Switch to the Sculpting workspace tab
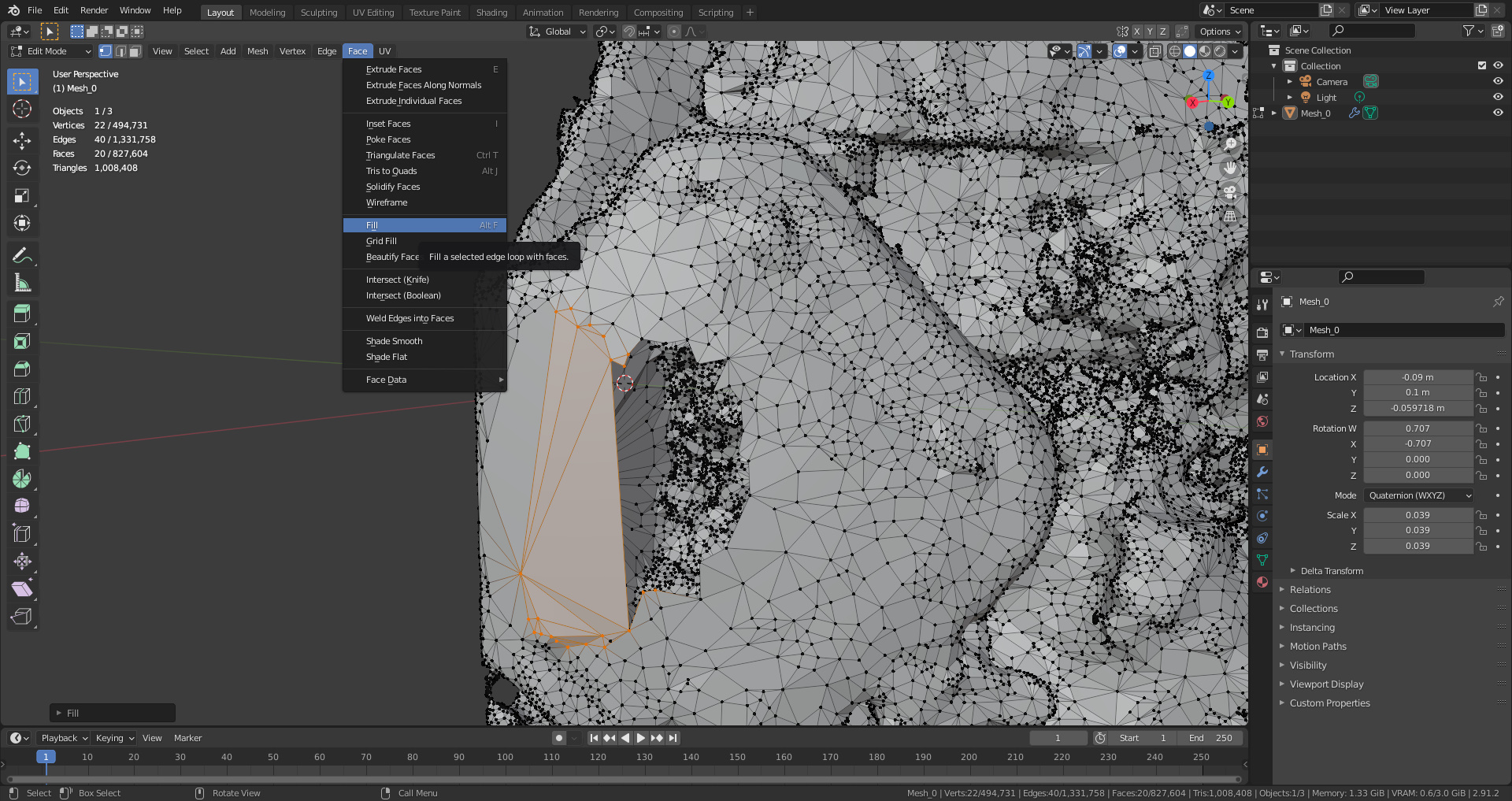This screenshot has height=801, width=1512. point(318,13)
